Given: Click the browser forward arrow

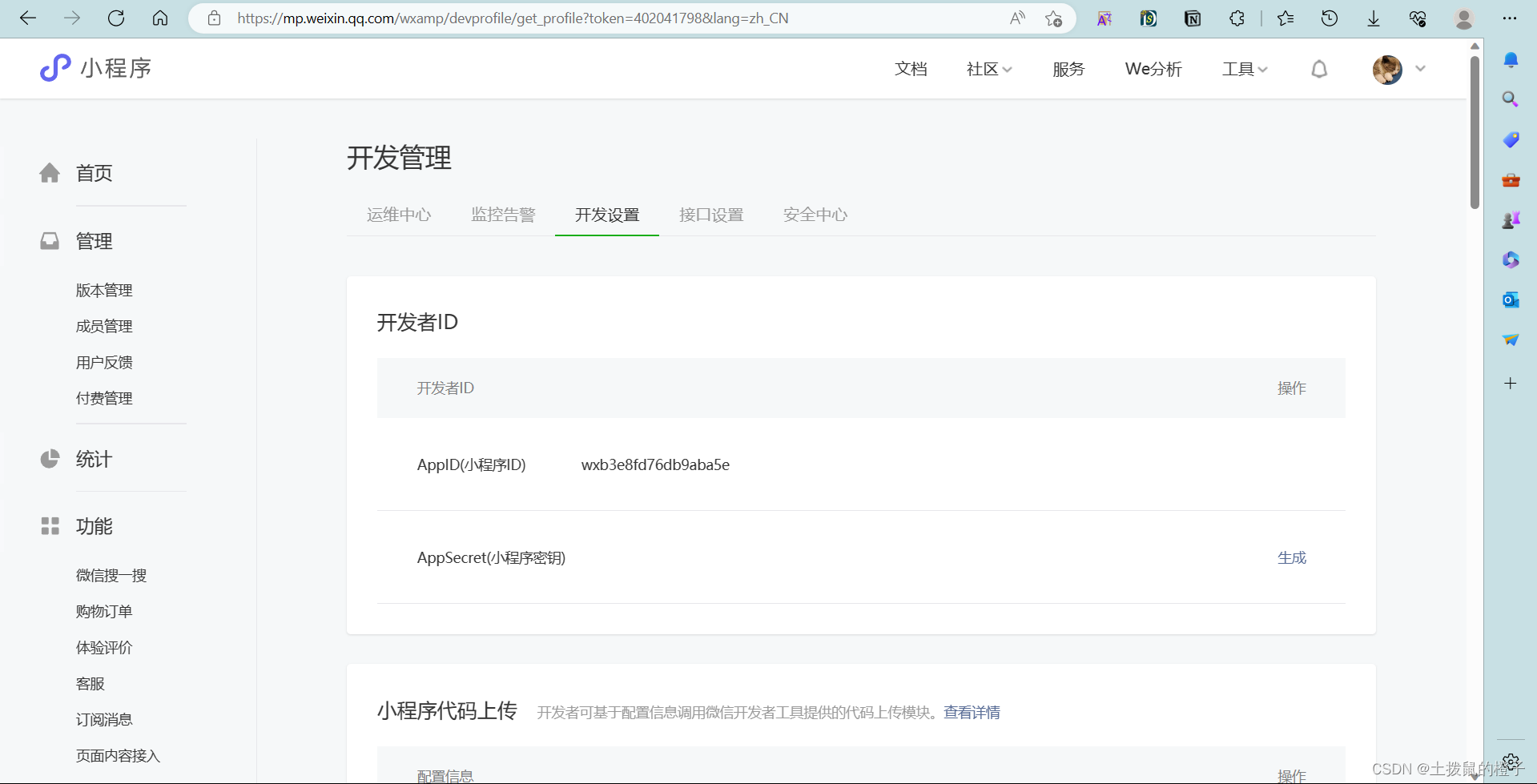Looking at the screenshot, I should pyautogui.click(x=72, y=18).
